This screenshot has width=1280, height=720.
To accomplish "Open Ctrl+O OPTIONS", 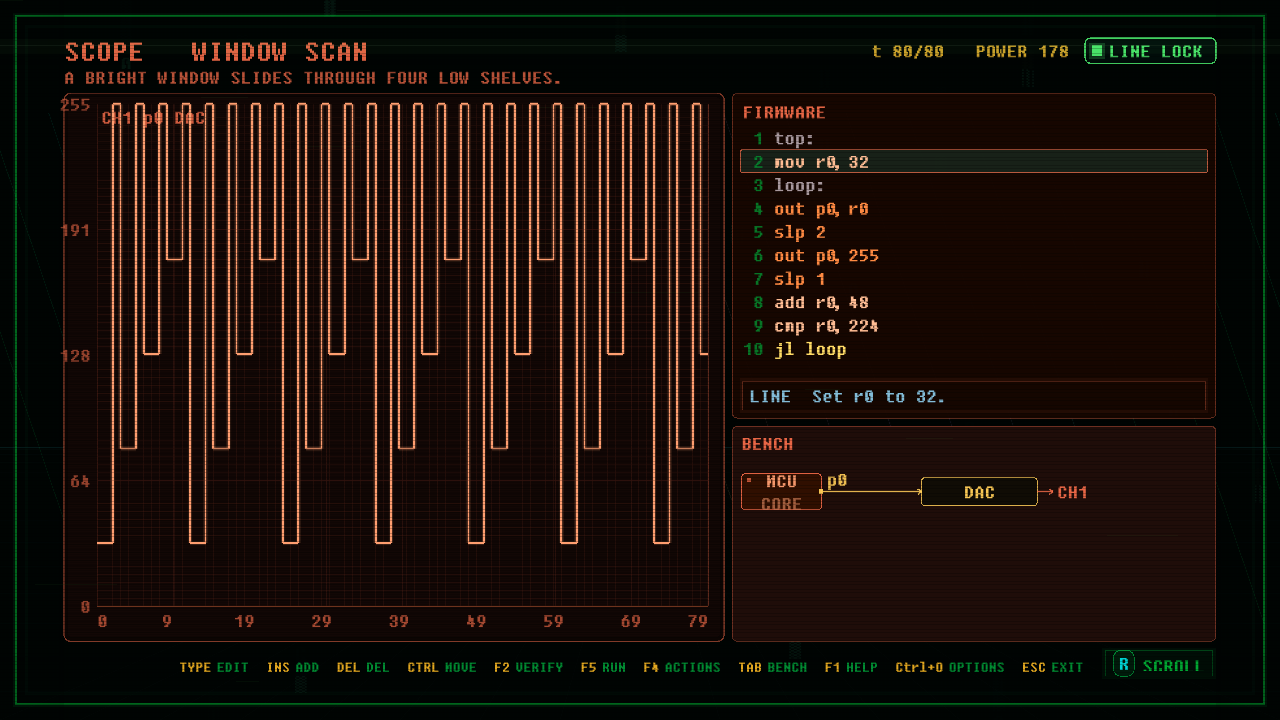I will (x=950, y=667).
